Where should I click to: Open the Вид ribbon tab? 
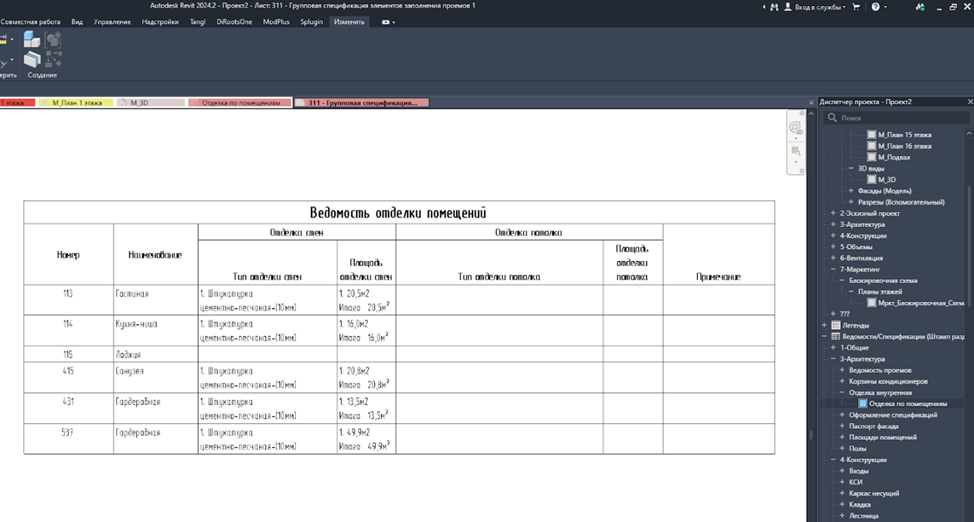pyautogui.click(x=77, y=22)
